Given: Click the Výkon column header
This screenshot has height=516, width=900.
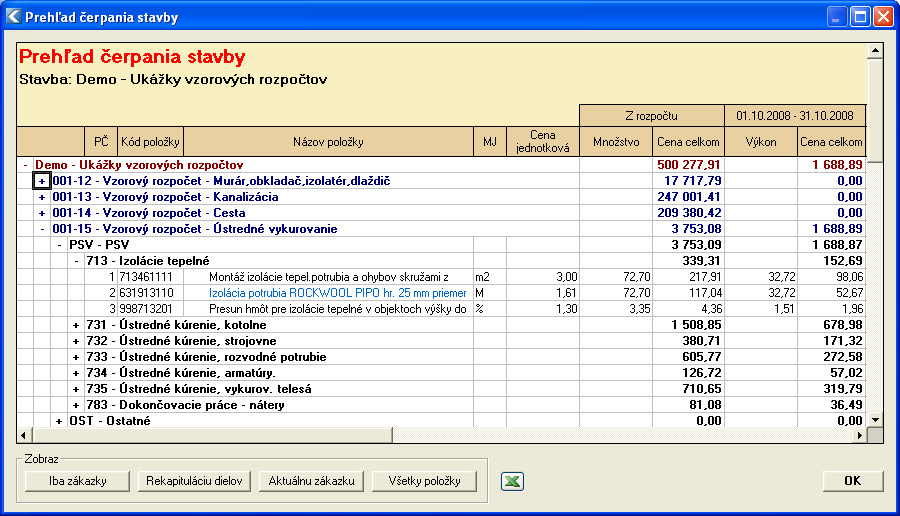Looking at the screenshot, I should (x=761, y=142).
